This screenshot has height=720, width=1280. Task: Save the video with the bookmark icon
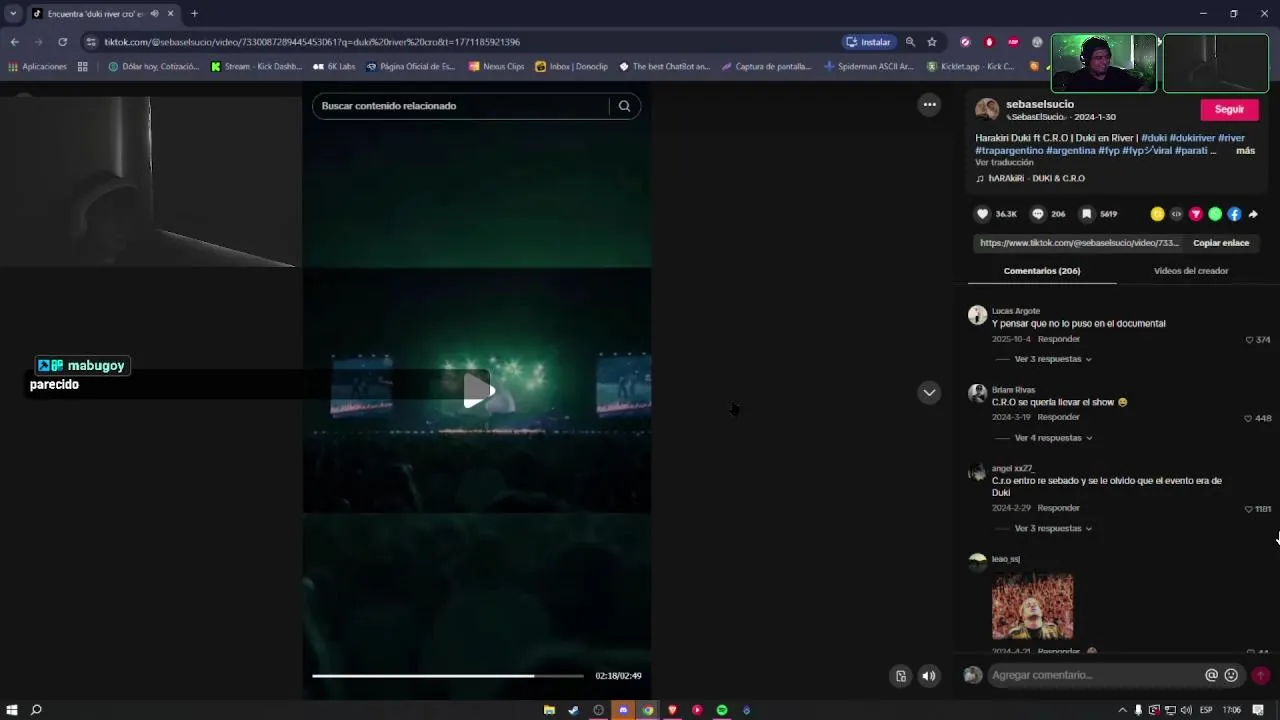click(x=1086, y=214)
